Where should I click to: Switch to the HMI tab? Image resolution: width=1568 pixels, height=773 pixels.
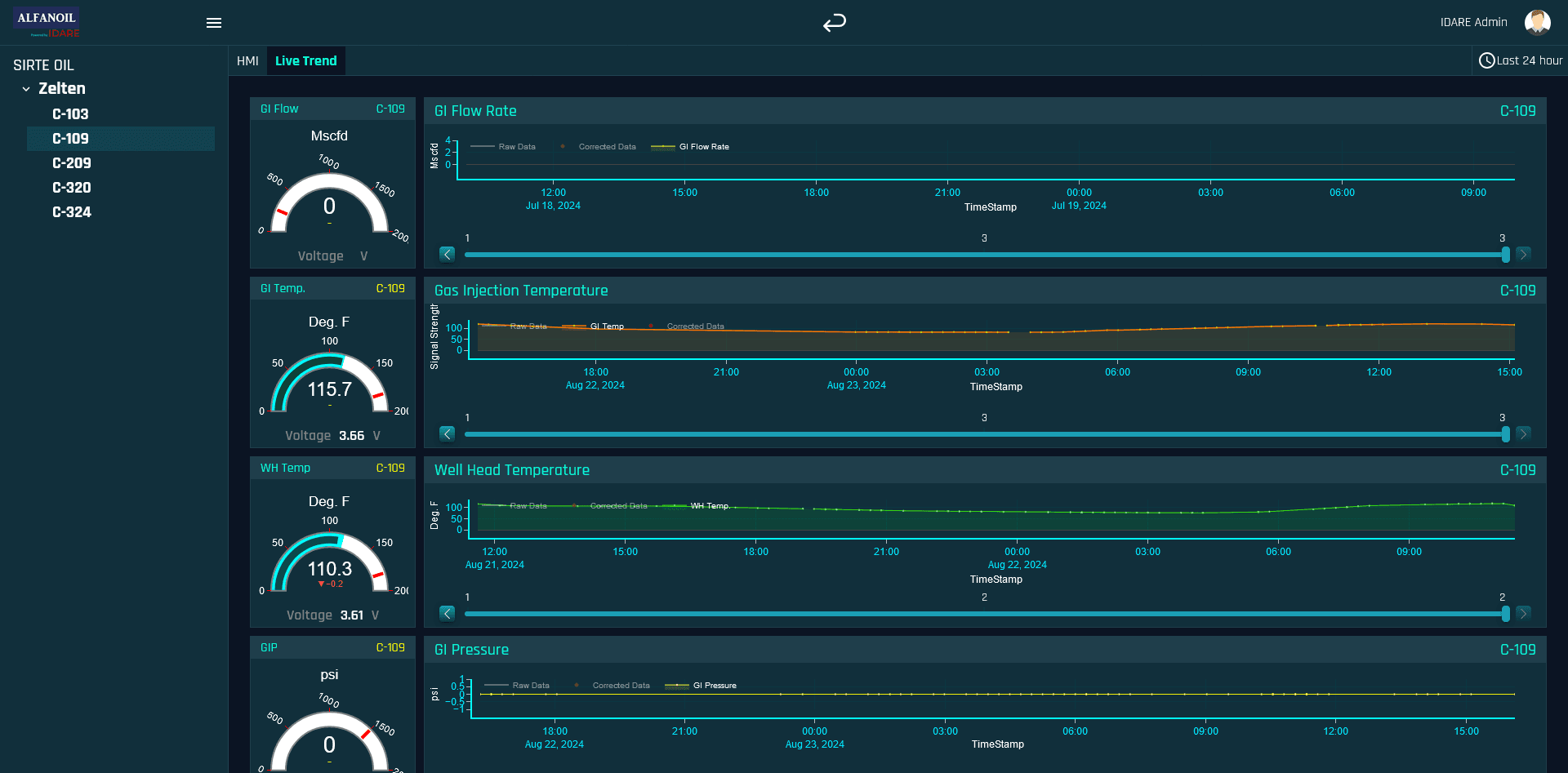point(247,61)
